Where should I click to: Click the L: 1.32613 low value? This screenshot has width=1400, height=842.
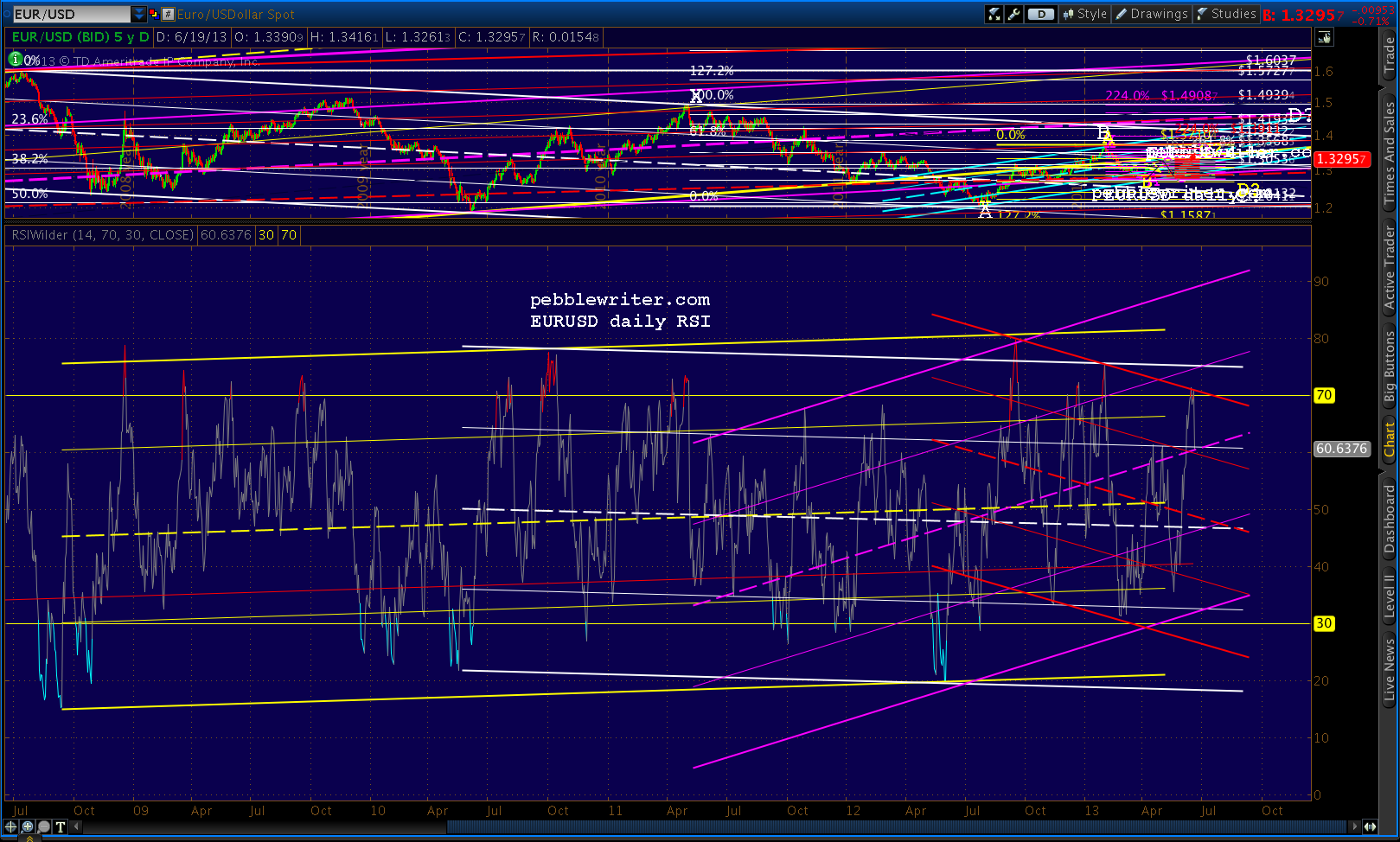tap(419, 37)
